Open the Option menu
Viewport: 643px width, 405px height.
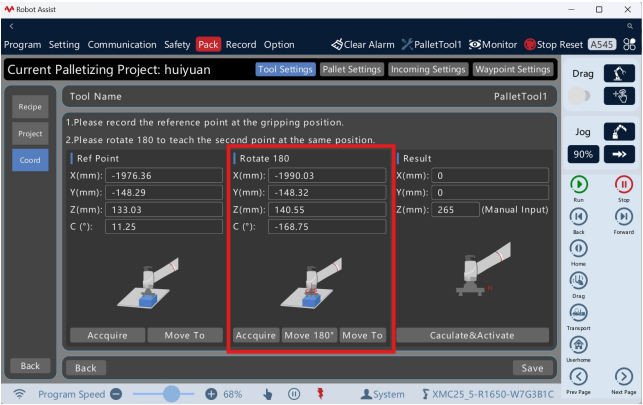279,44
